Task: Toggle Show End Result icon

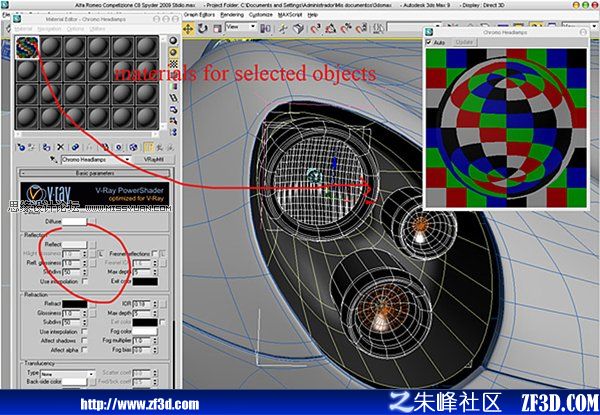Action: [148, 147]
